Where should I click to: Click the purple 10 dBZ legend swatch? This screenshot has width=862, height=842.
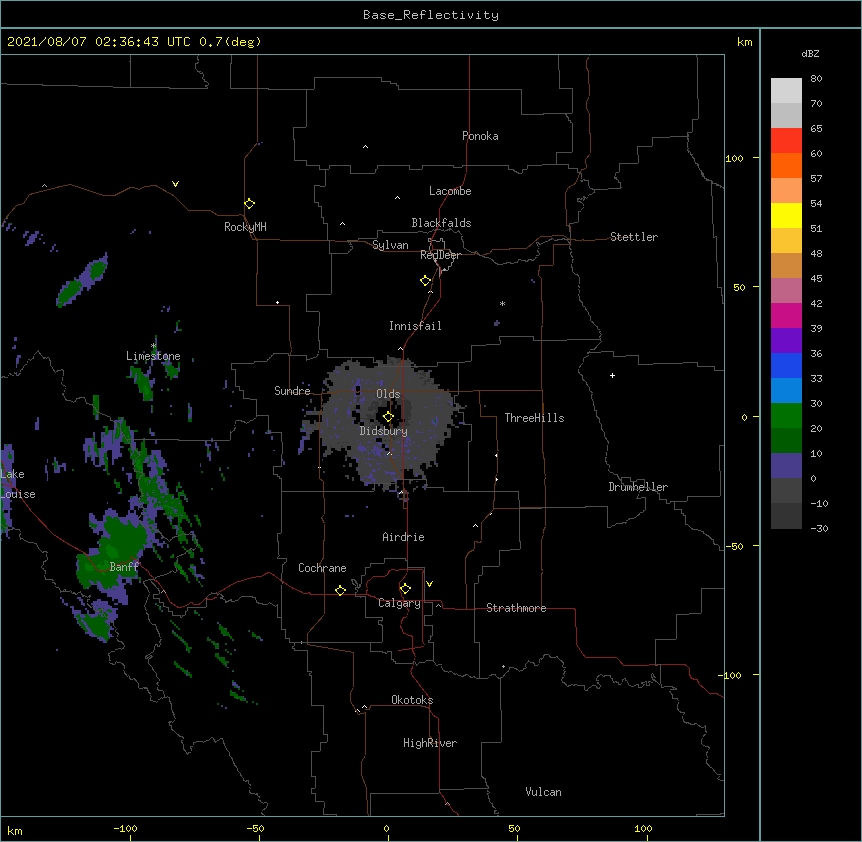click(x=786, y=466)
